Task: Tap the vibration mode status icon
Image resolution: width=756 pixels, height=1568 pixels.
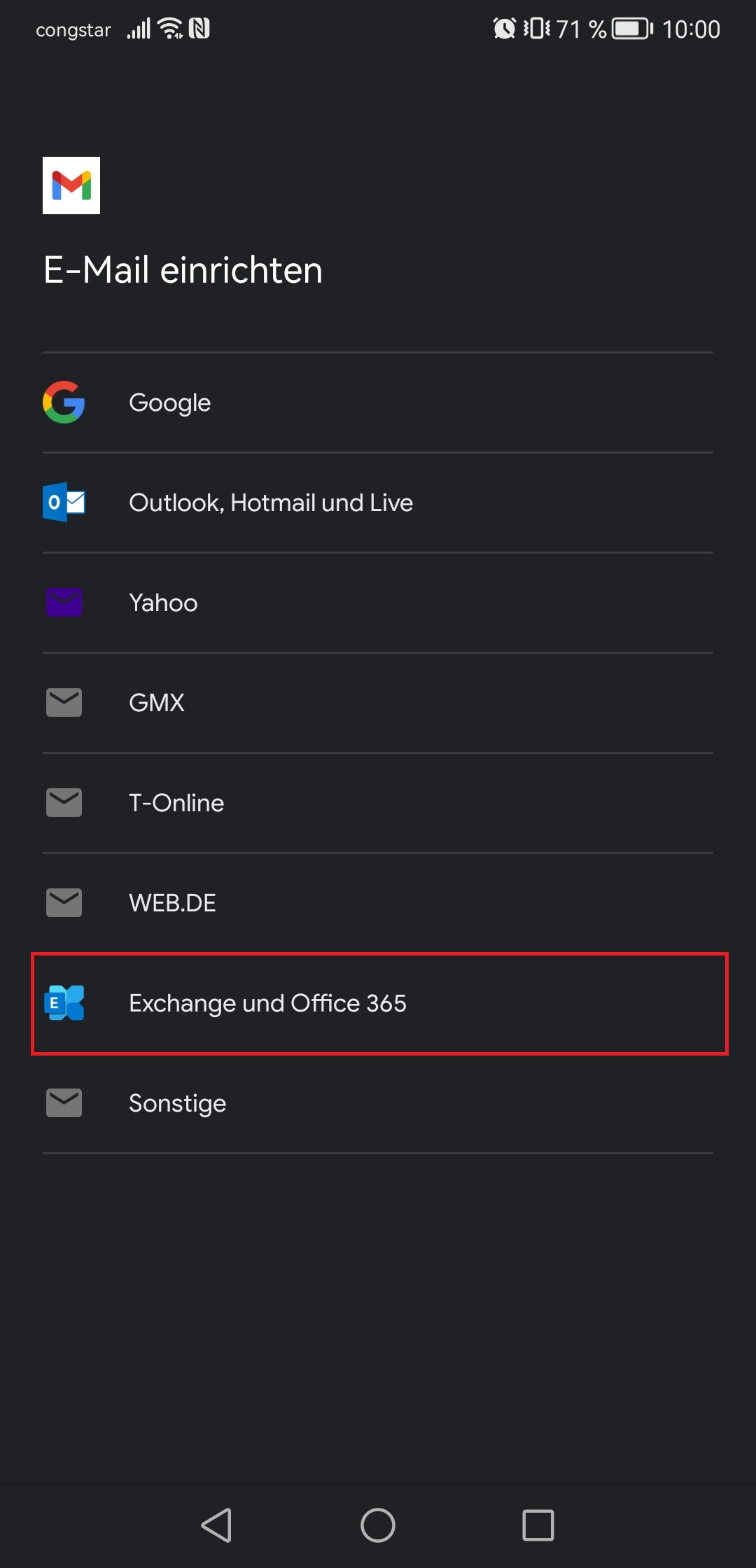Action: click(537, 29)
